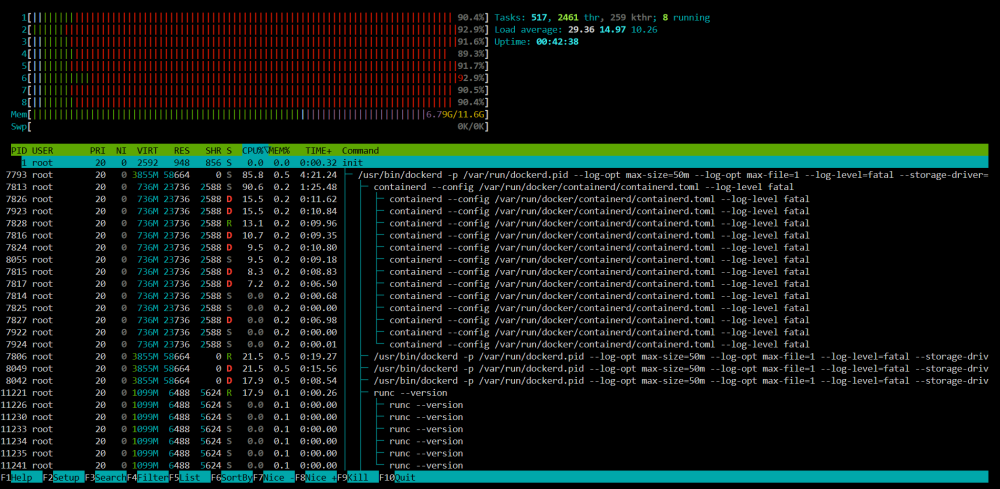Select runc thread PID 11241

(494, 465)
